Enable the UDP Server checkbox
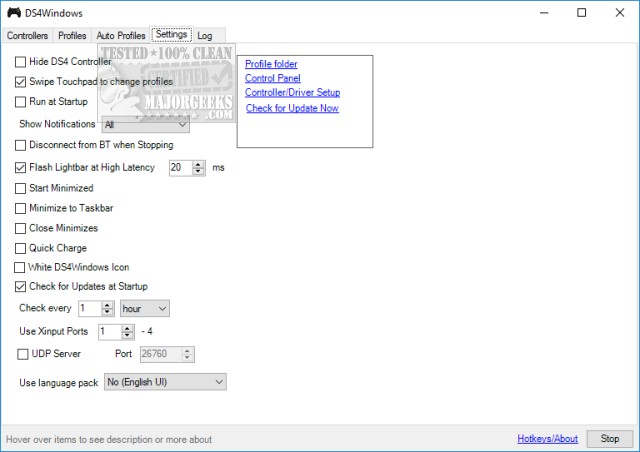 point(22,354)
